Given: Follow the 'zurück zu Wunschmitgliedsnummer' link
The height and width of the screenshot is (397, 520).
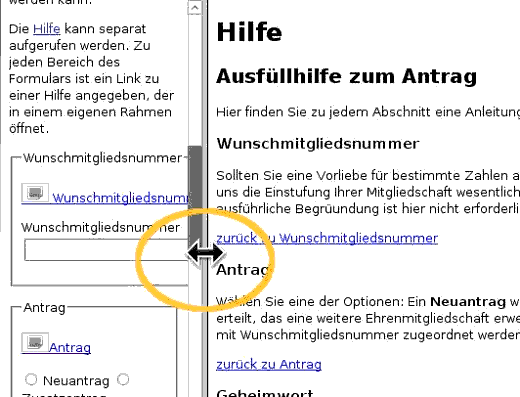Looking at the screenshot, I should click(x=327, y=238).
